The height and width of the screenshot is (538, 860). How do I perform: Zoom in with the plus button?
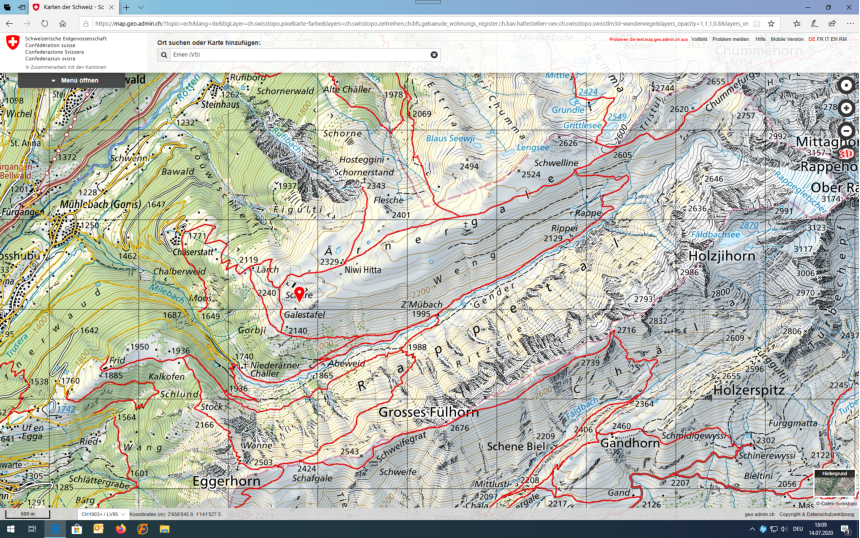pyautogui.click(x=846, y=108)
